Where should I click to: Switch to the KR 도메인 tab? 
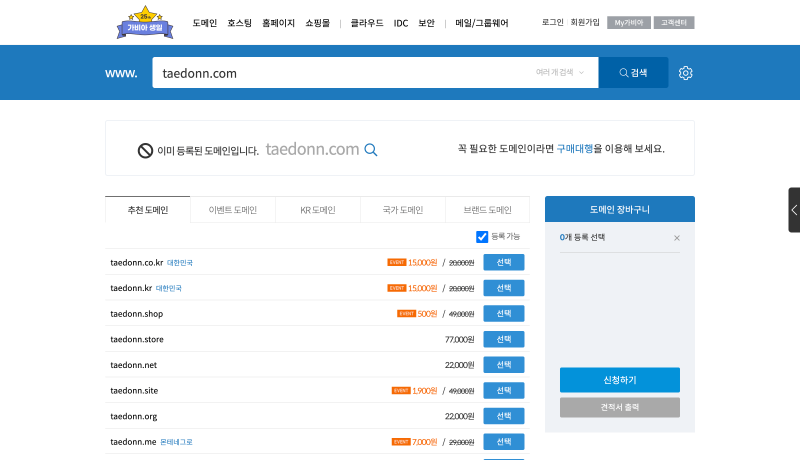point(318,210)
